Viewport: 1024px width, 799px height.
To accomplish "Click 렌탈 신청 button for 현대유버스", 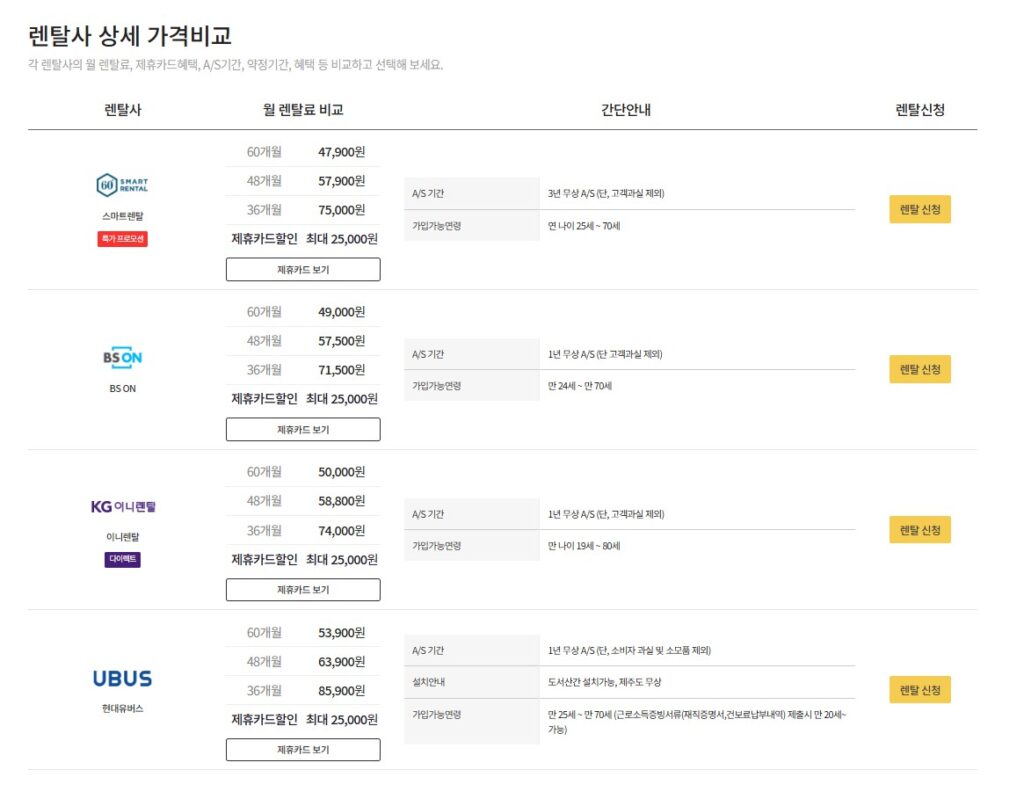I will [919, 689].
